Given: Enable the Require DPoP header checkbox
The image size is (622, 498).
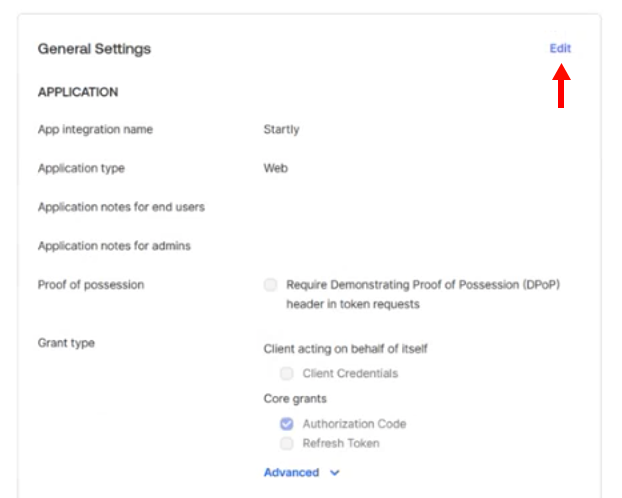Looking at the screenshot, I should (270, 285).
